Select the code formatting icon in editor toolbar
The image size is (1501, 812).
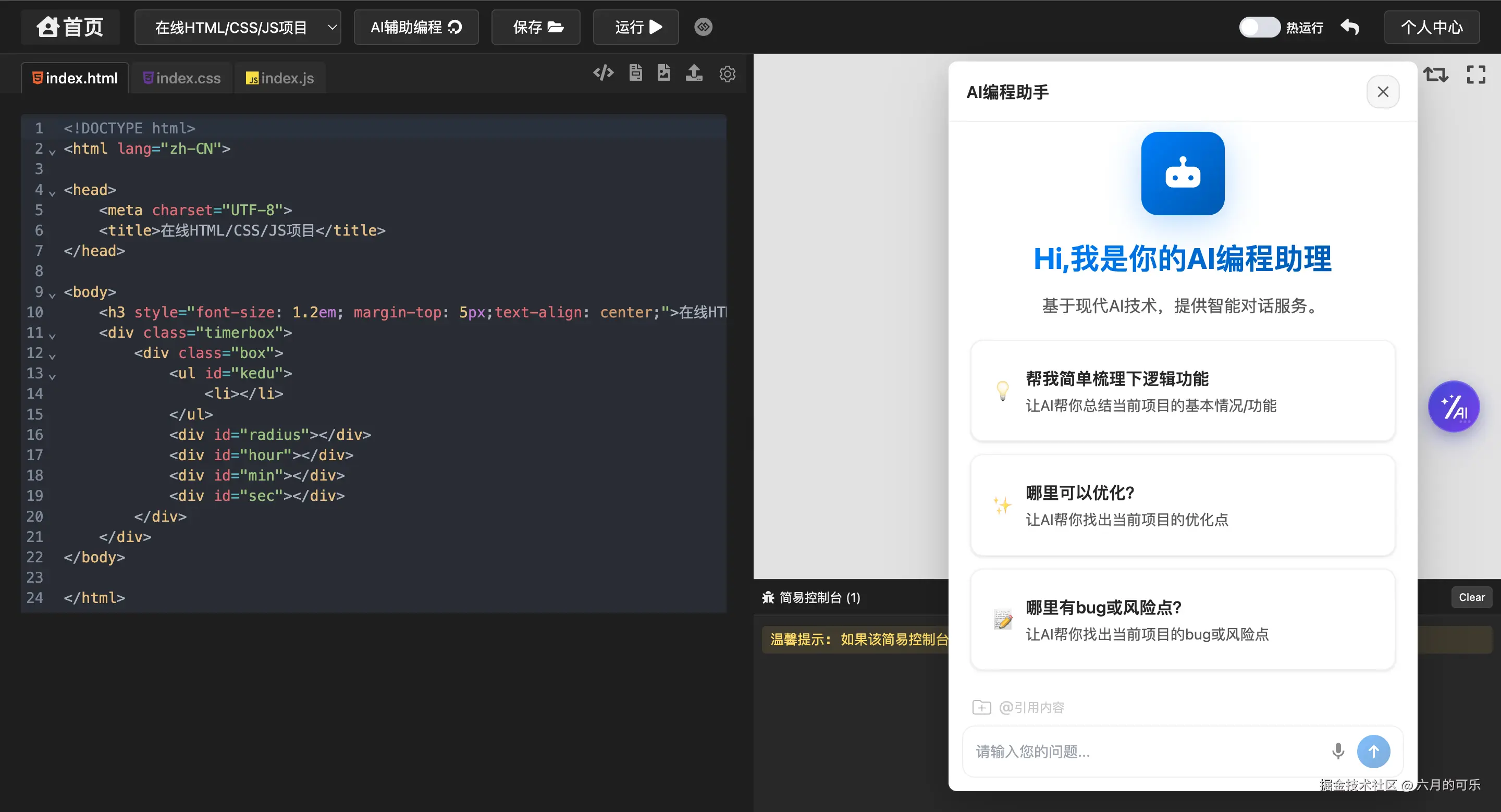(x=604, y=72)
